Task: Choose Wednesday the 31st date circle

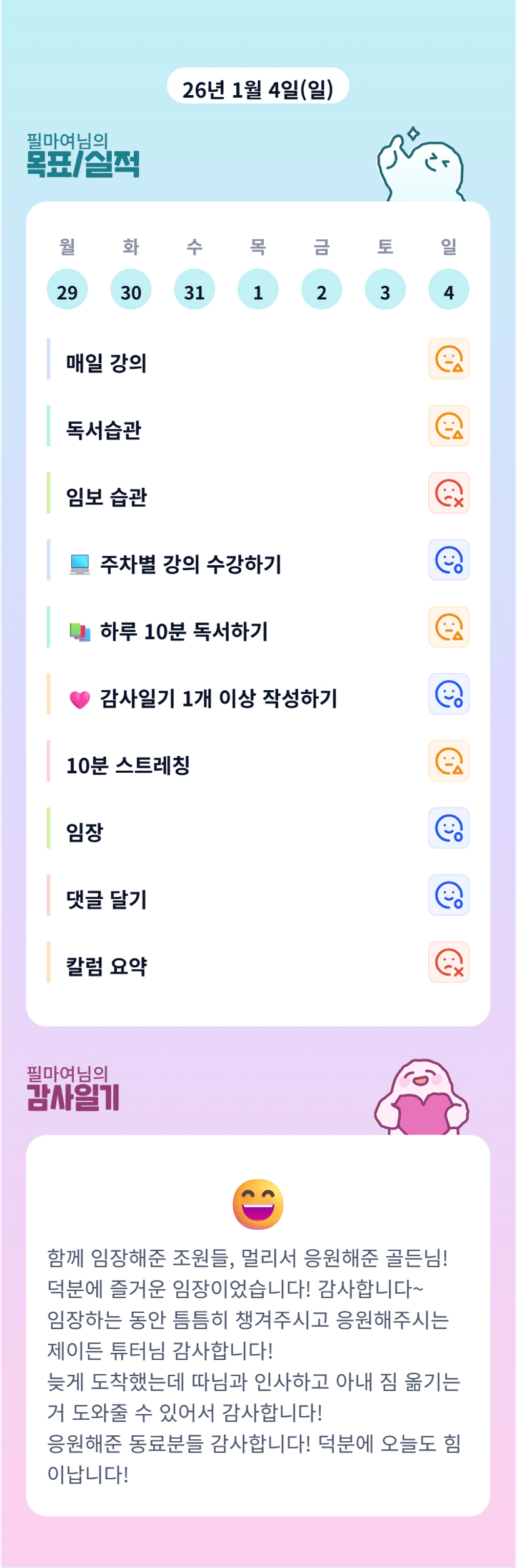Action: (194, 290)
